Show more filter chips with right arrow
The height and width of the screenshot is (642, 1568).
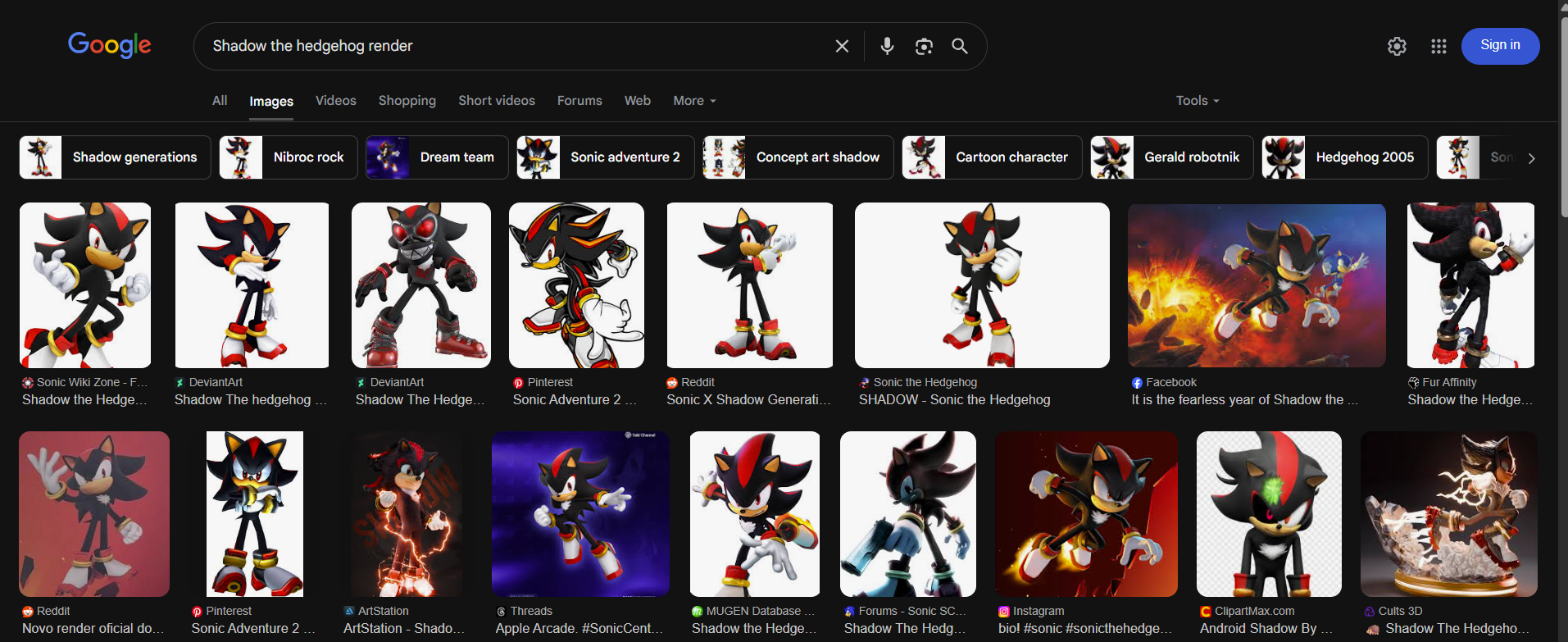(1531, 158)
